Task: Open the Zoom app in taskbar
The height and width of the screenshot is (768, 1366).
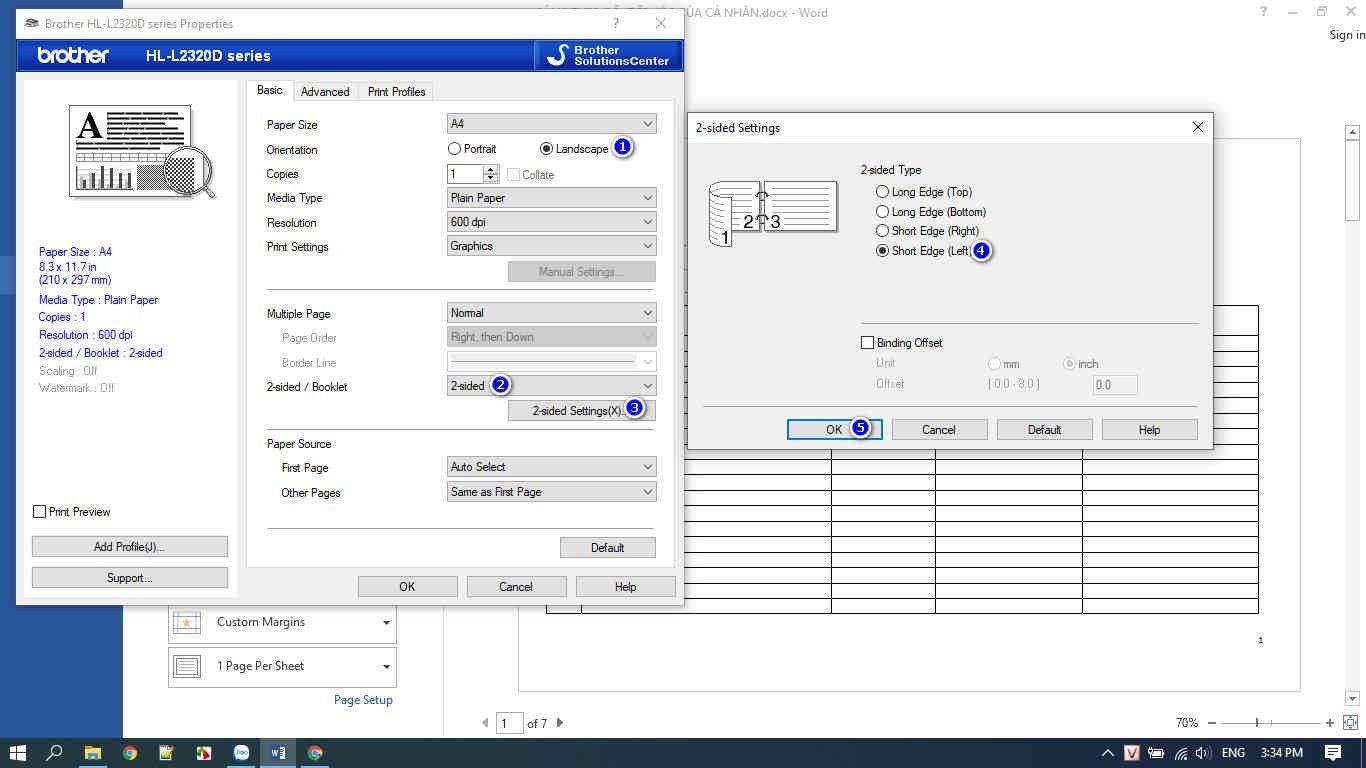Action: point(241,753)
